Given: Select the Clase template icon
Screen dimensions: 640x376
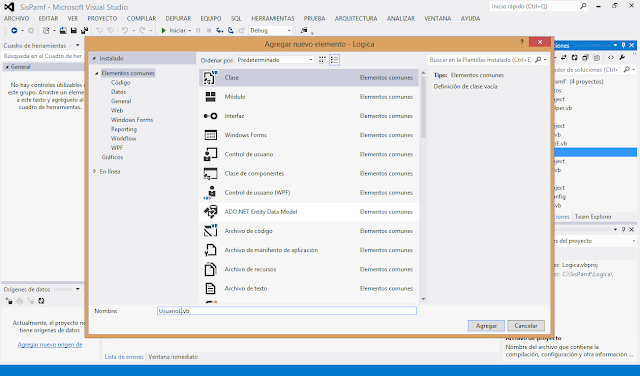Looking at the screenshot, I should tap(211, 78).
